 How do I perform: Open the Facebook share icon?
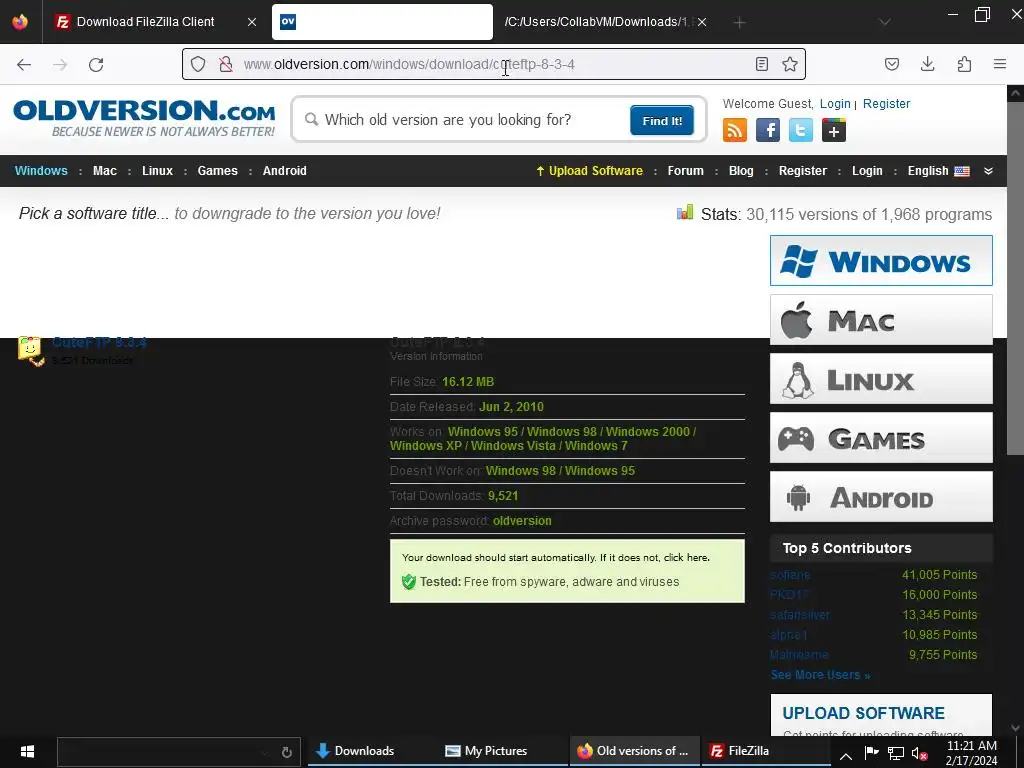(x=768, y=130)
